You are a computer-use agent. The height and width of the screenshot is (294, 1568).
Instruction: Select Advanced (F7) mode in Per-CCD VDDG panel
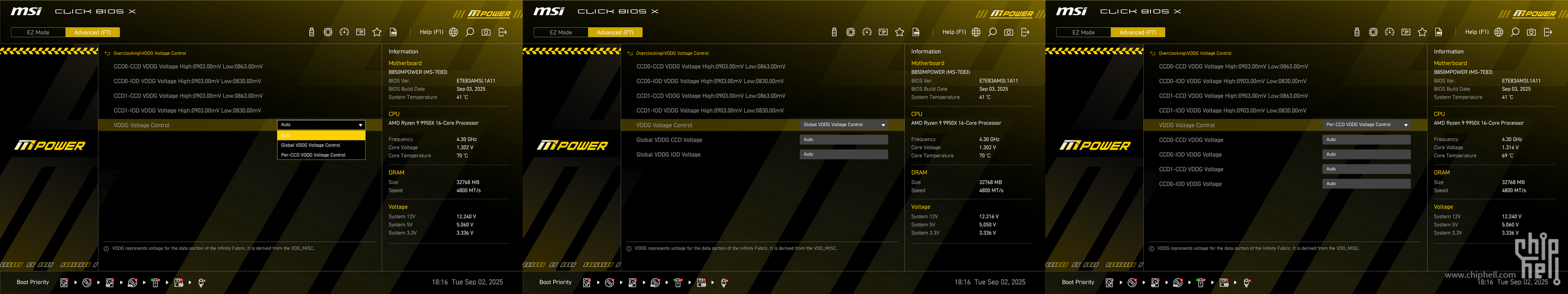[1138, 32]
